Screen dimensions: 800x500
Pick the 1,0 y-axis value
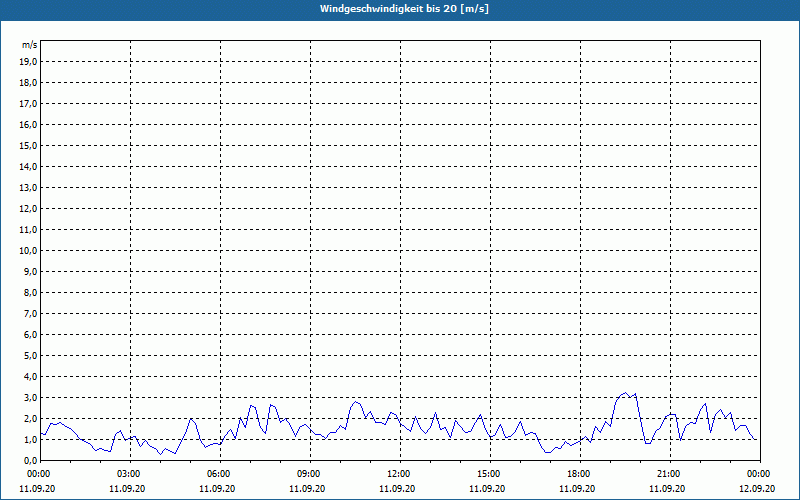(30, 439)
